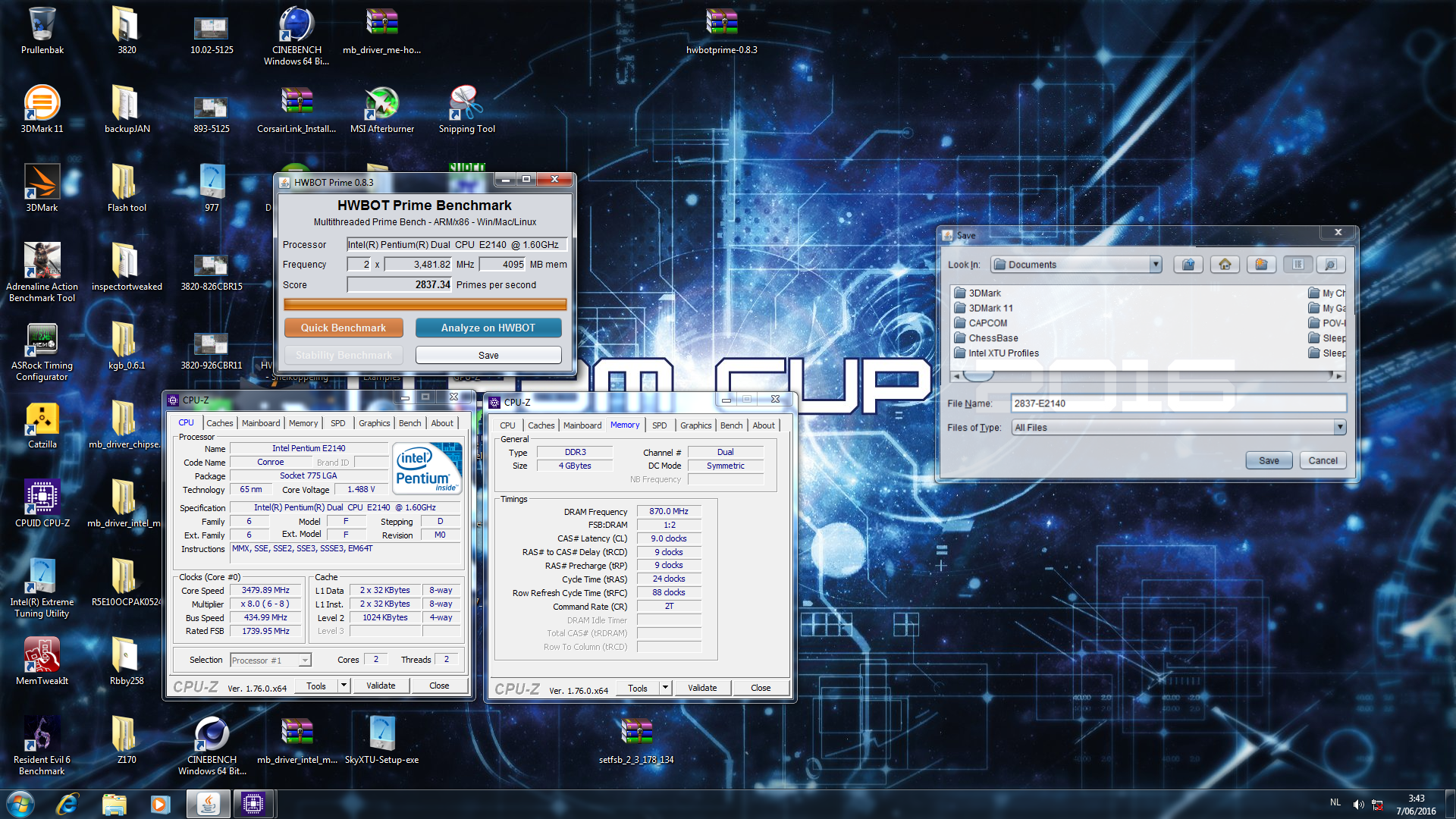Open Intel Extreme Tuning Utility shortcut
1456x819 pixels.
(42, 588)
